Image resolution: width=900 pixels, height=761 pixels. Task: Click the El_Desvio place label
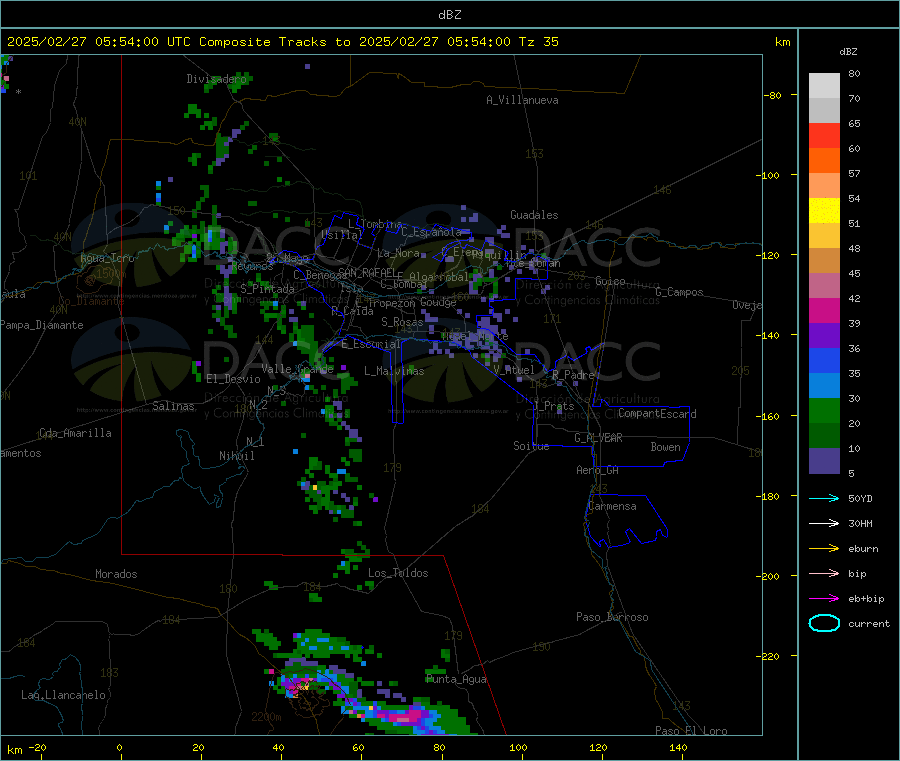[x=233, y=379]
